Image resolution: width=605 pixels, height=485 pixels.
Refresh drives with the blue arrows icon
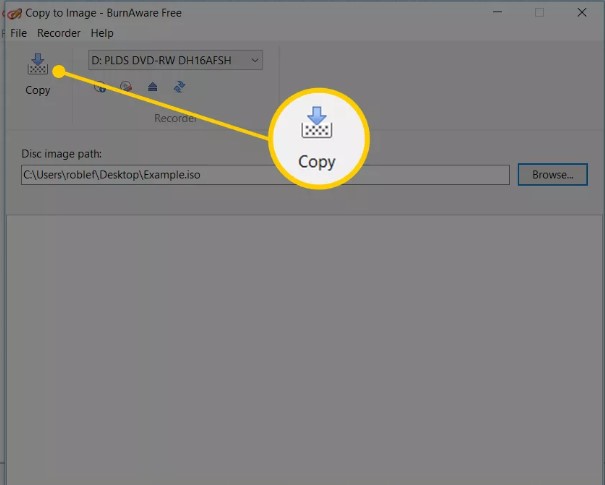pos(179,87)
